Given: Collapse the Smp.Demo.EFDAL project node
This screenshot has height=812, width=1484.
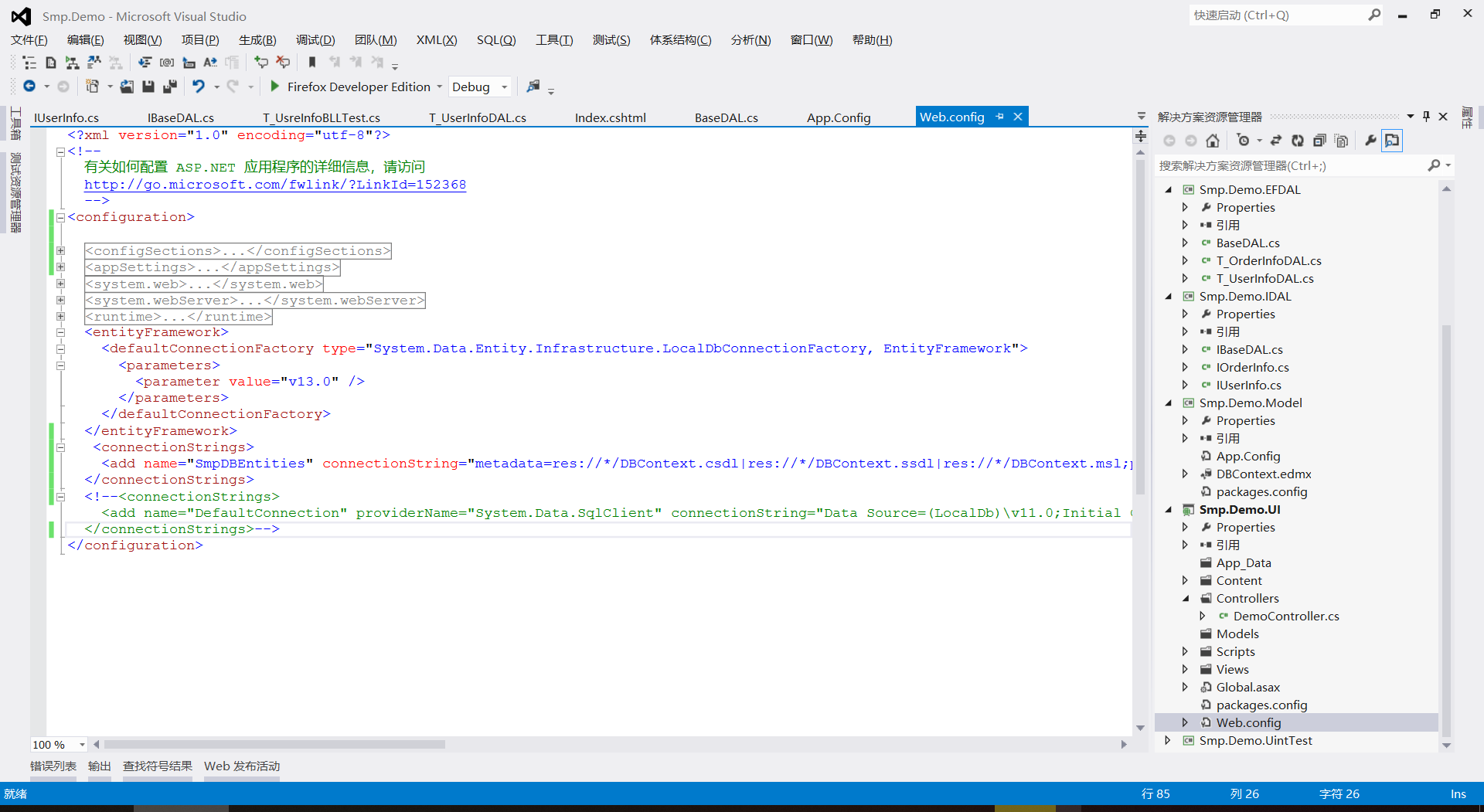Looking at the screenshot, I should click(x=1169, y=189).
